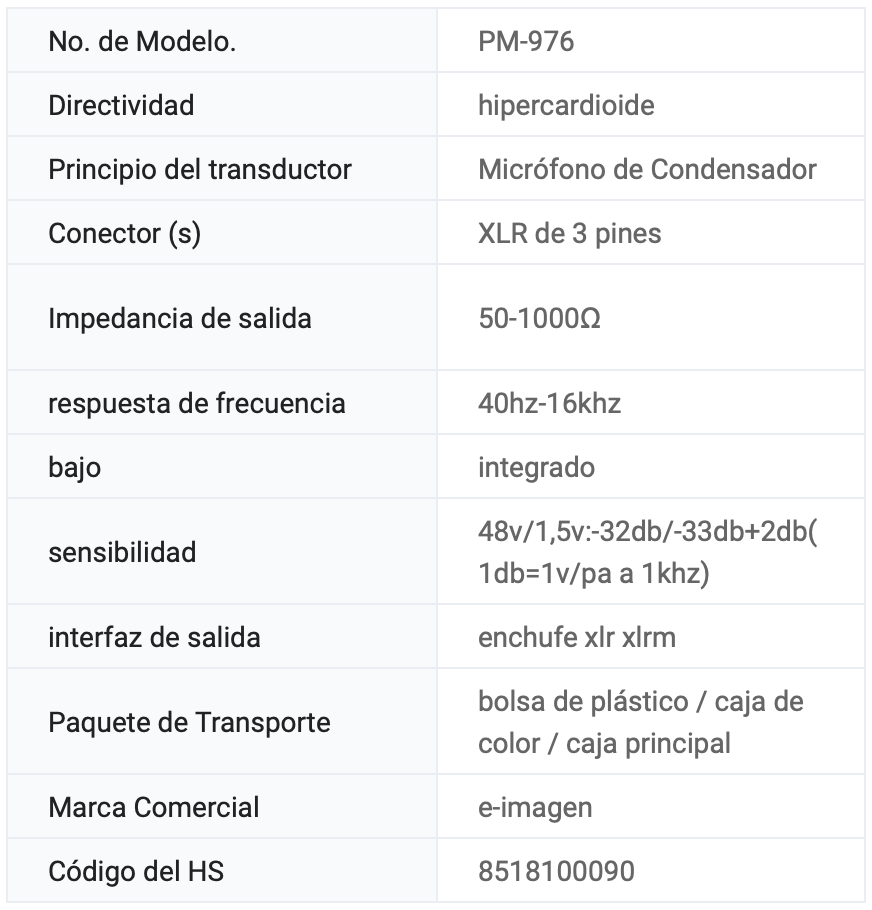Click the "interfaz de salida" label
872x910 pixels.
[154, 637]
